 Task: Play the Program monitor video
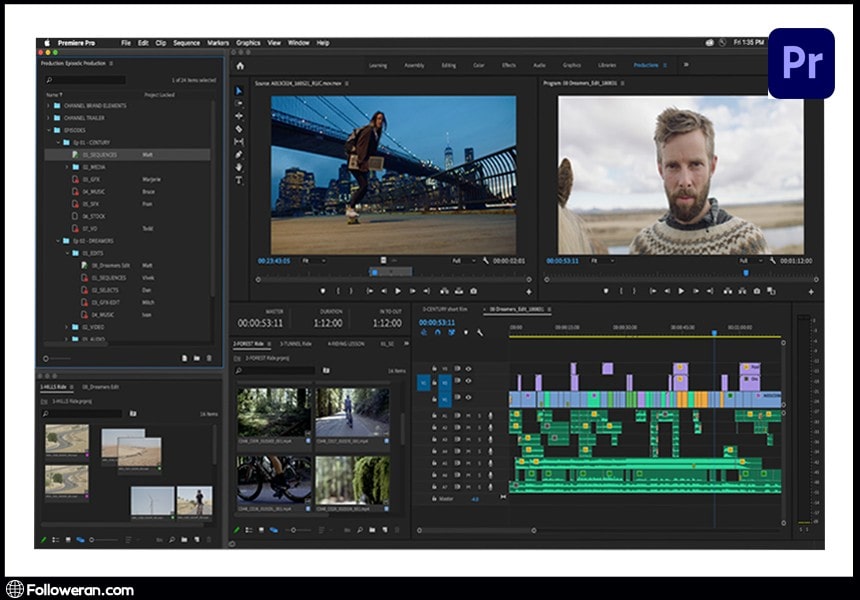682,291
